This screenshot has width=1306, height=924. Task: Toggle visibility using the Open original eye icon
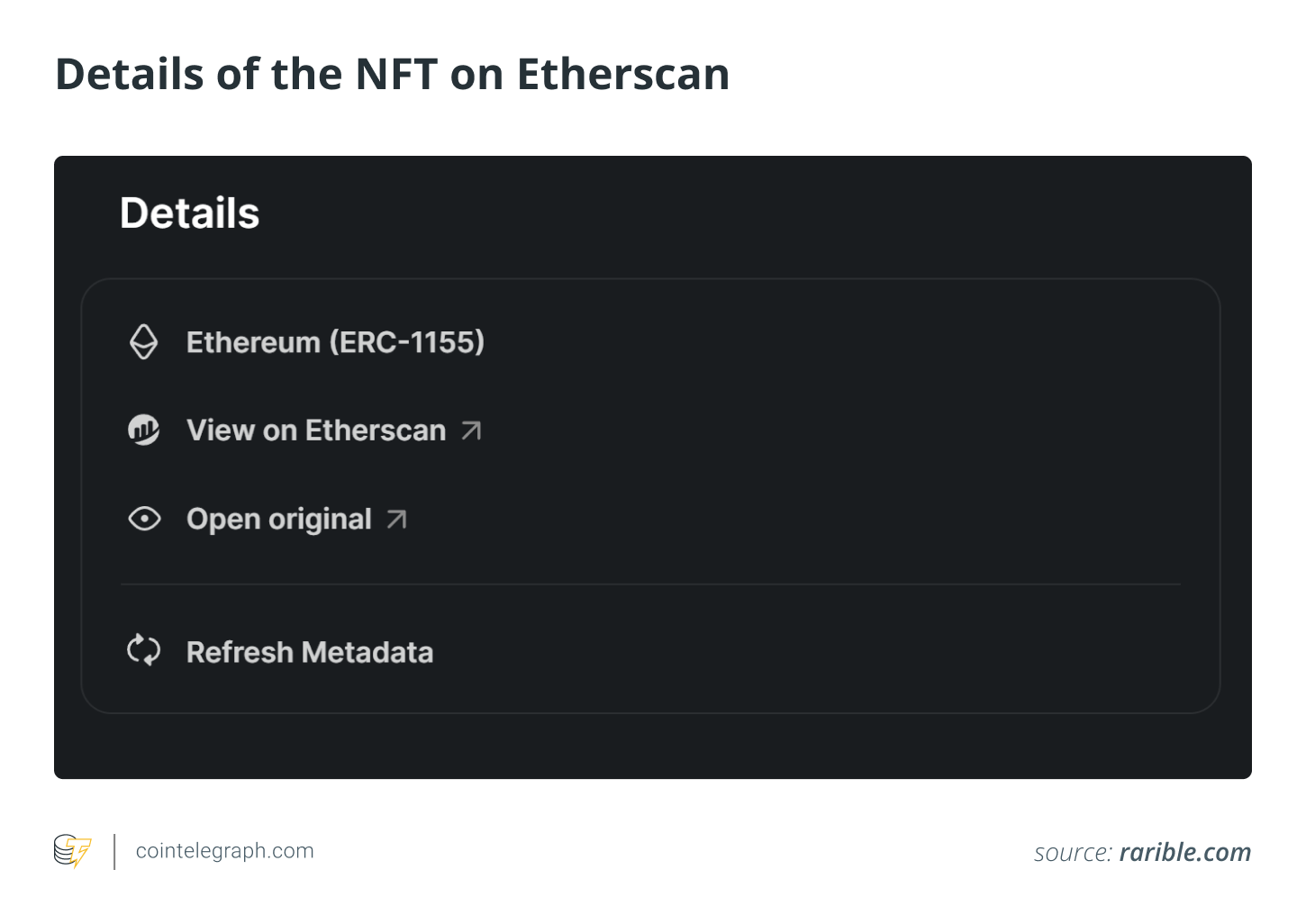click(x=143, y=519)
